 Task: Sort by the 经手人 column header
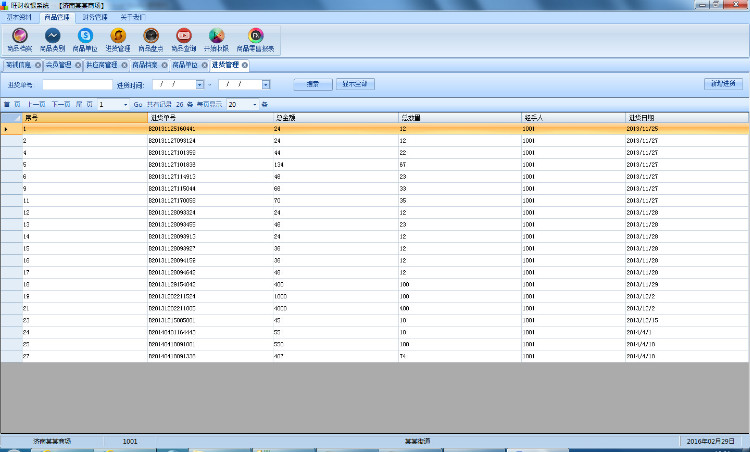point(574,118)
